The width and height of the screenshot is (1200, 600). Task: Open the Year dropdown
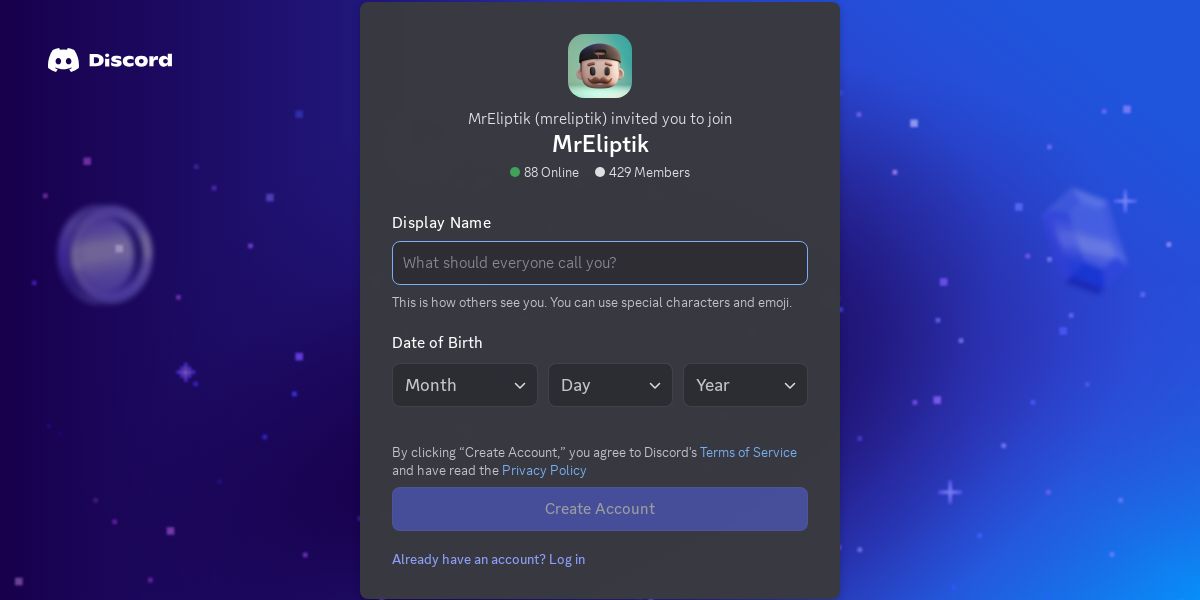745,385
